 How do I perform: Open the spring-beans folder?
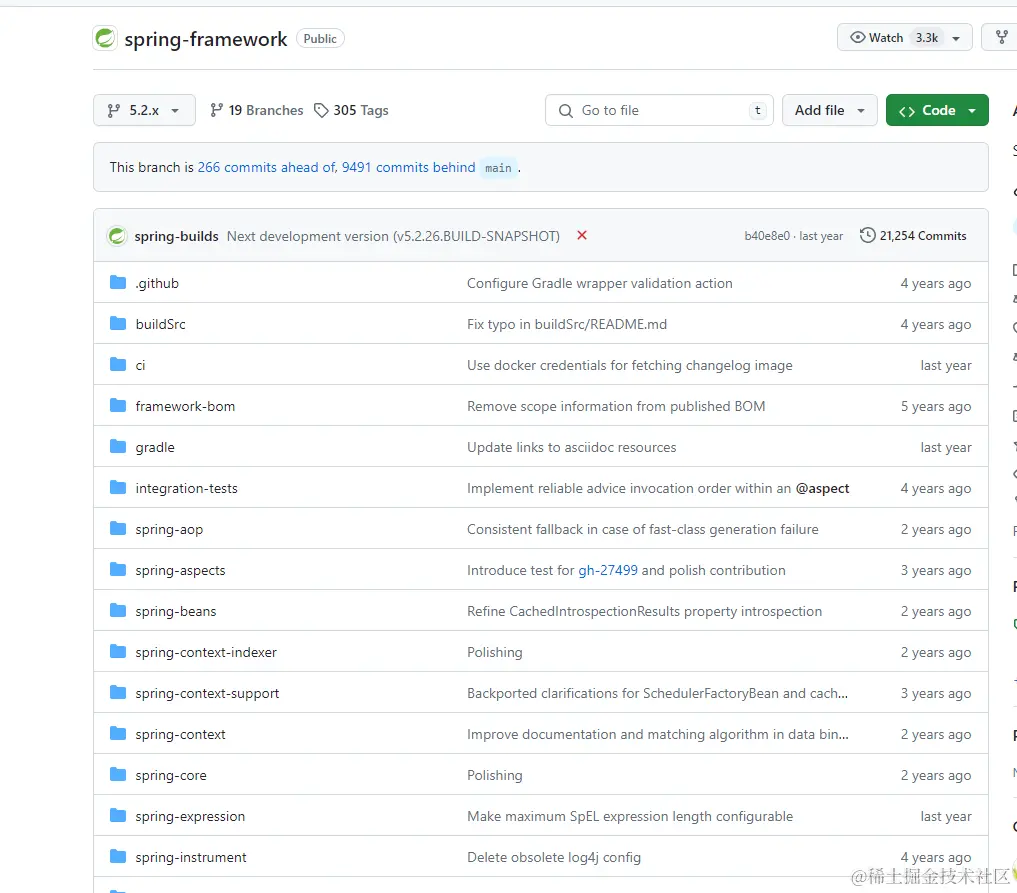point(176,612)
